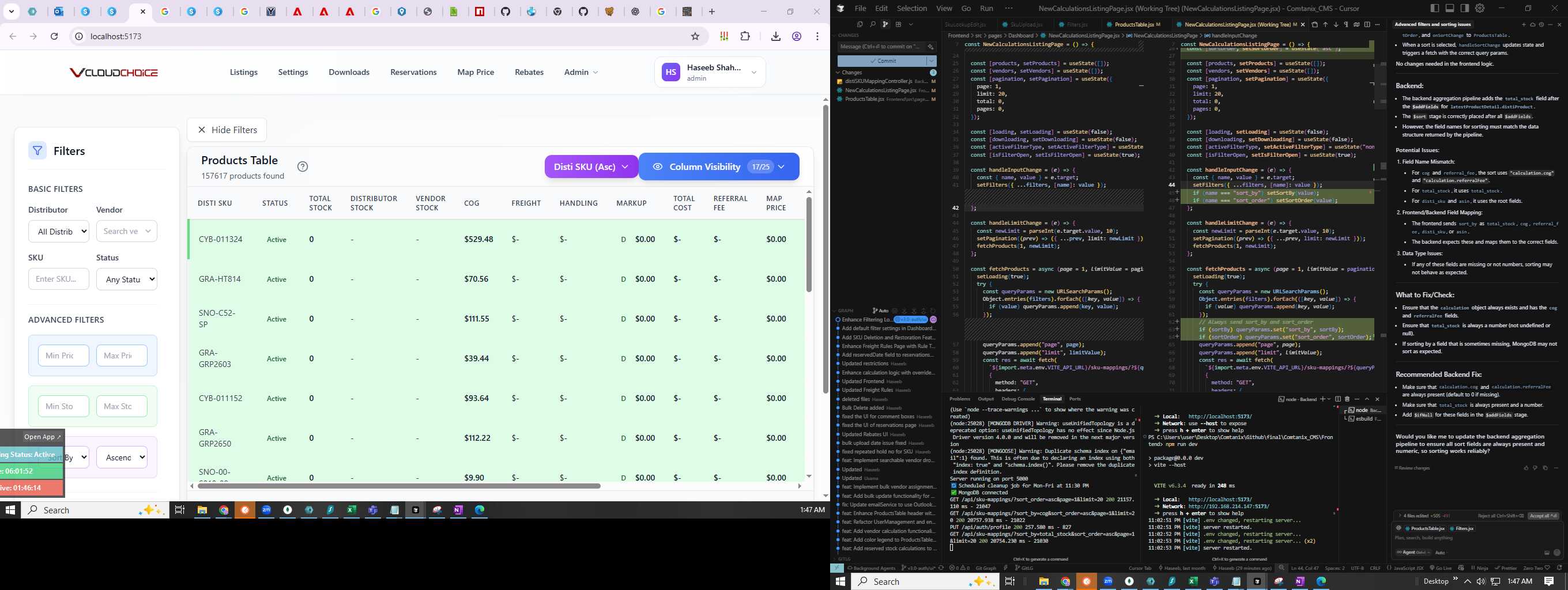Start new chat plus icon in AI panel
The width and height of the screenshot is (1568, 590).
pos(1524,24)
